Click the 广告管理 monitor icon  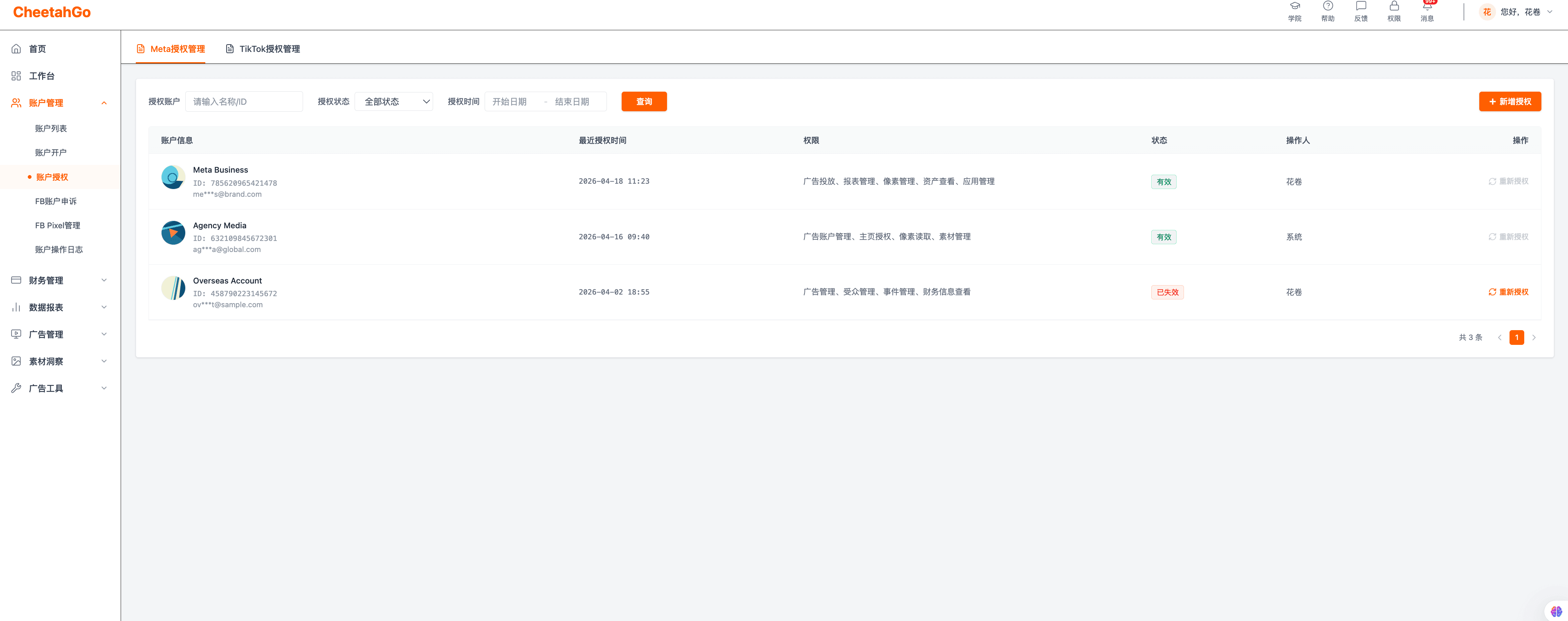16,334
